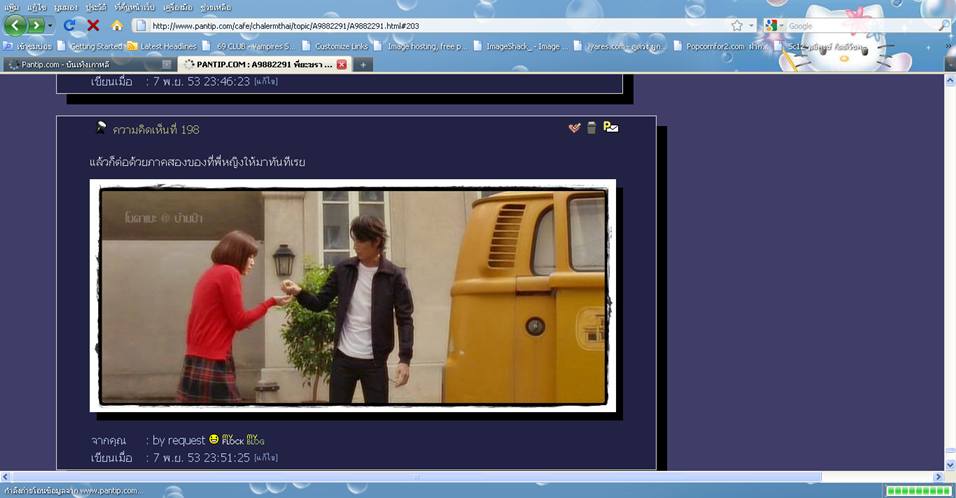Open the Google search engine selector
Image resolution: width=956 pixels, height=498 pixels.
pyautogui.click(x=774, y=26)
